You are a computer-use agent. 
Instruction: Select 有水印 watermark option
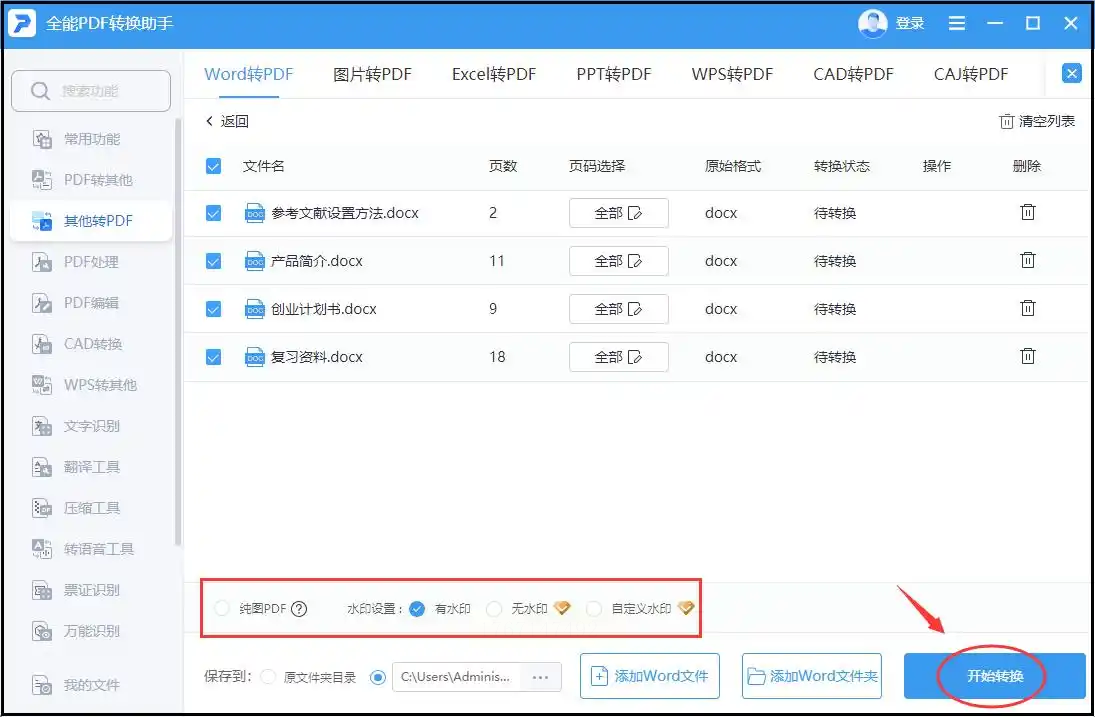coord(417,609)
